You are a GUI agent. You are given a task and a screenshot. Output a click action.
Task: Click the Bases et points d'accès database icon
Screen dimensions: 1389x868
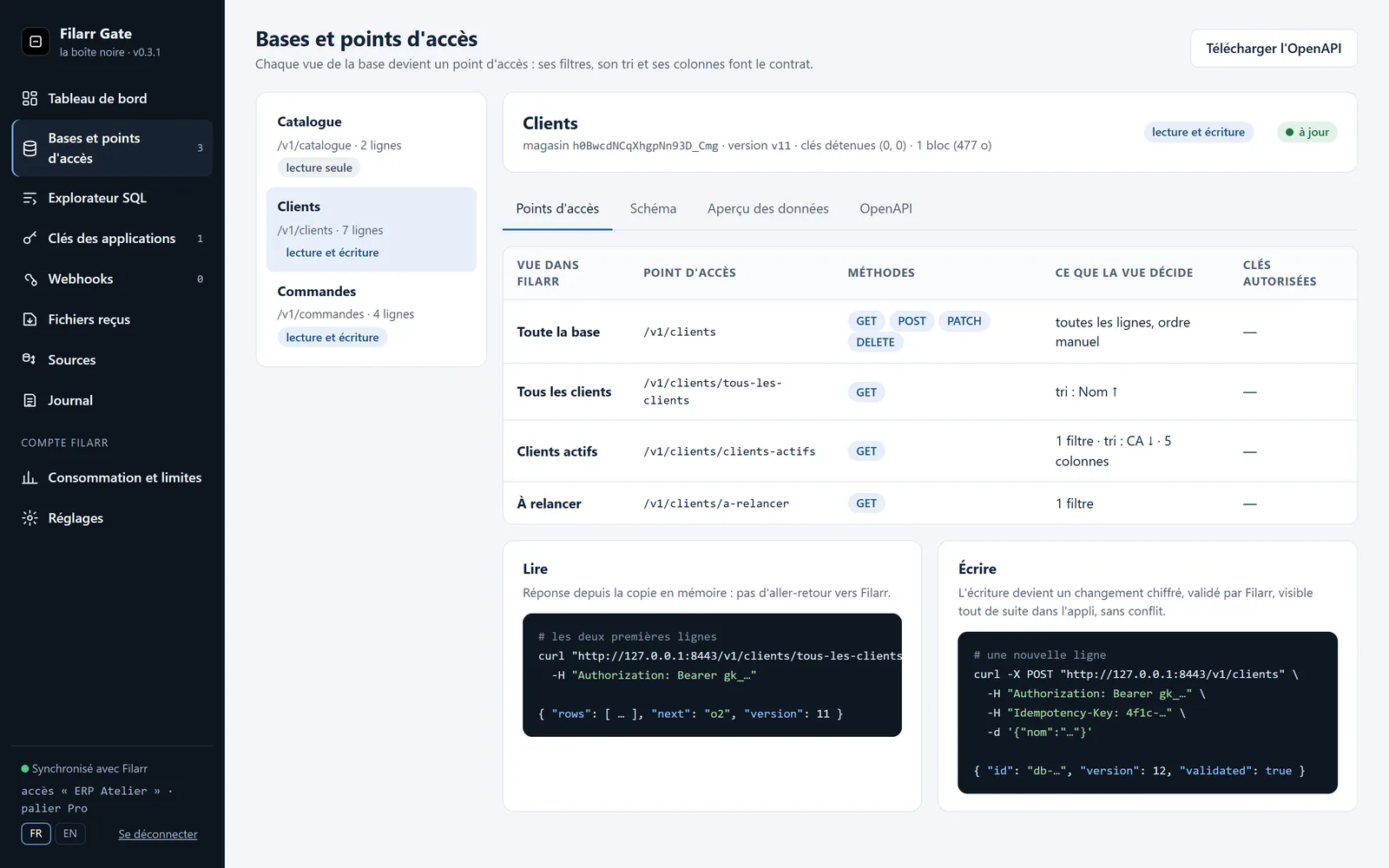click(30, 148)
